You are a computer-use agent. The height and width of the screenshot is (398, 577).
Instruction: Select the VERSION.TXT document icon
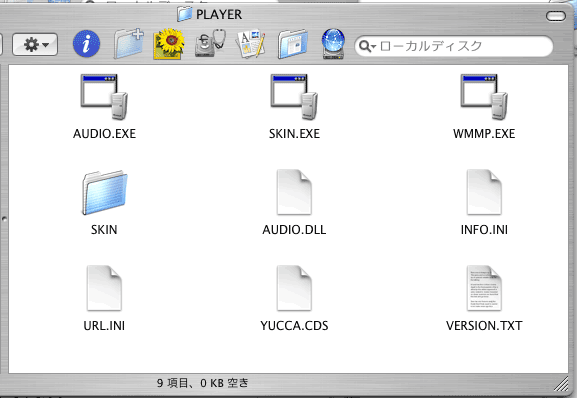(x=484, y=288)
